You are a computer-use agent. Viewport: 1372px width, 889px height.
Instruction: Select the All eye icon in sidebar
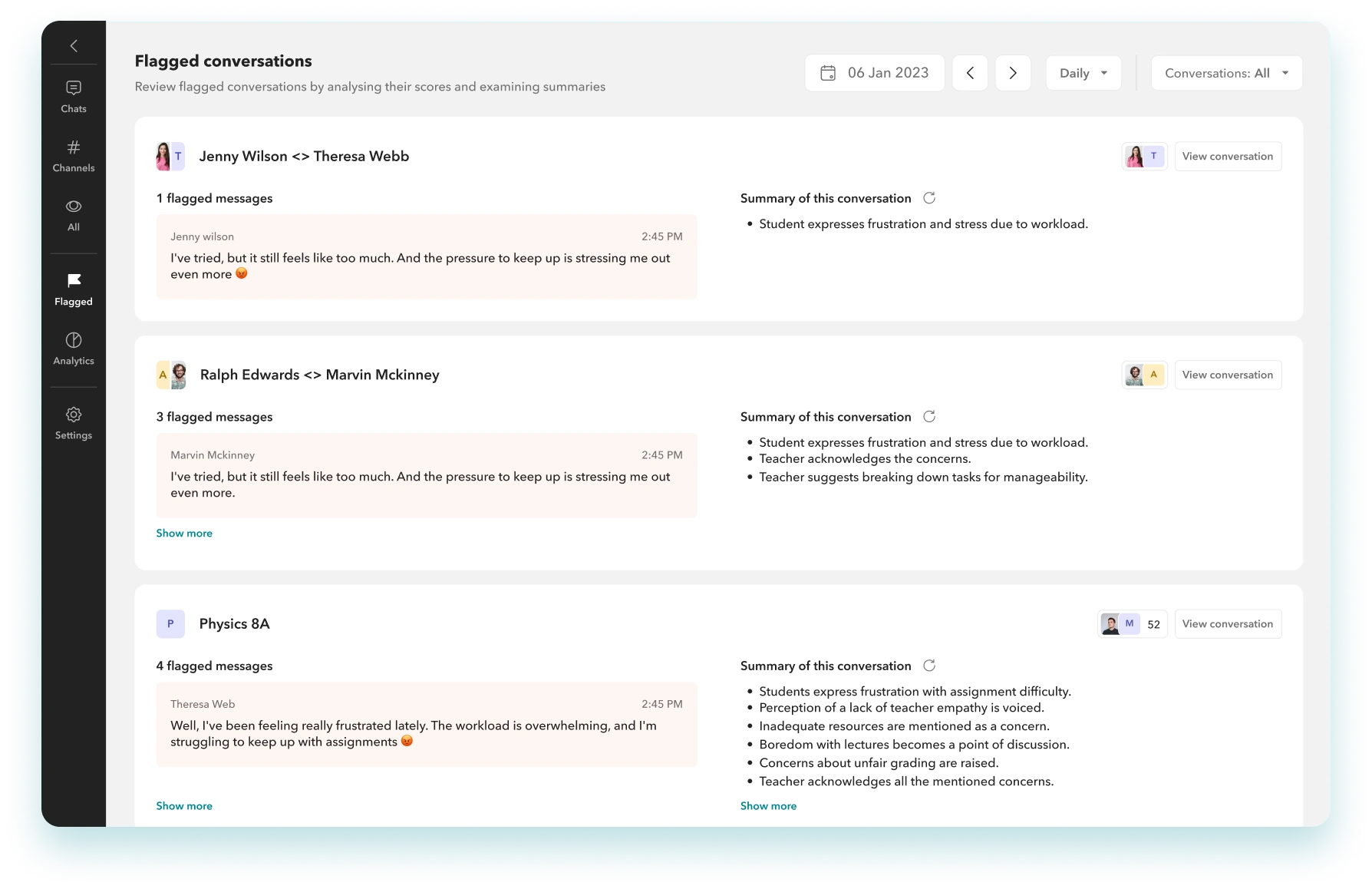[x=74, y=215]
